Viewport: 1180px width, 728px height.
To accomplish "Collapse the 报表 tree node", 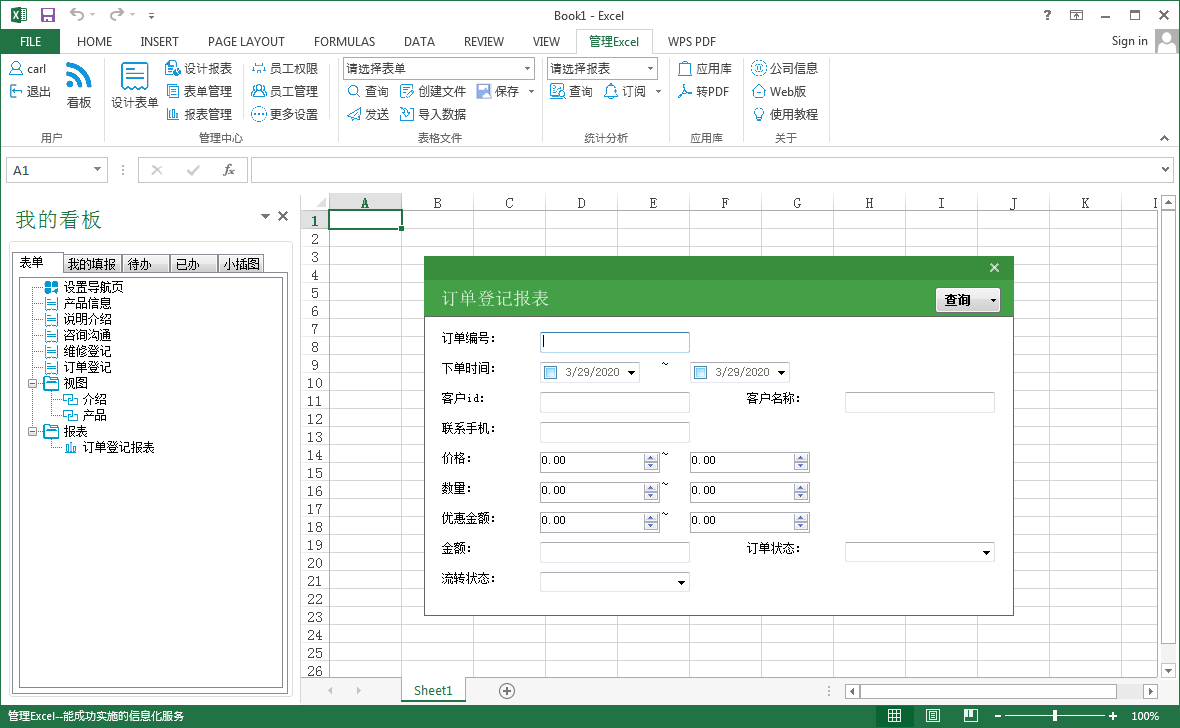I will click(x=32, y=431).
